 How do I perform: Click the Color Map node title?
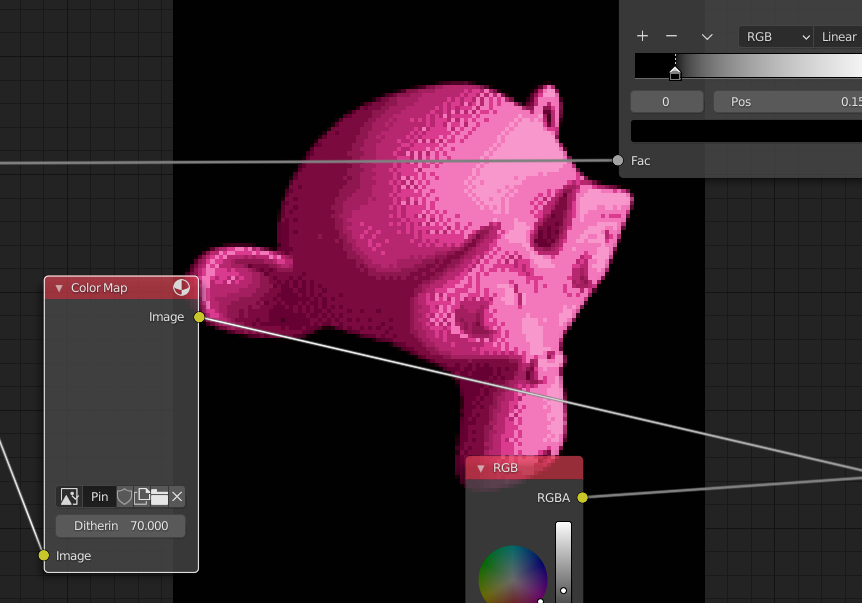click(x=99, y=288)
